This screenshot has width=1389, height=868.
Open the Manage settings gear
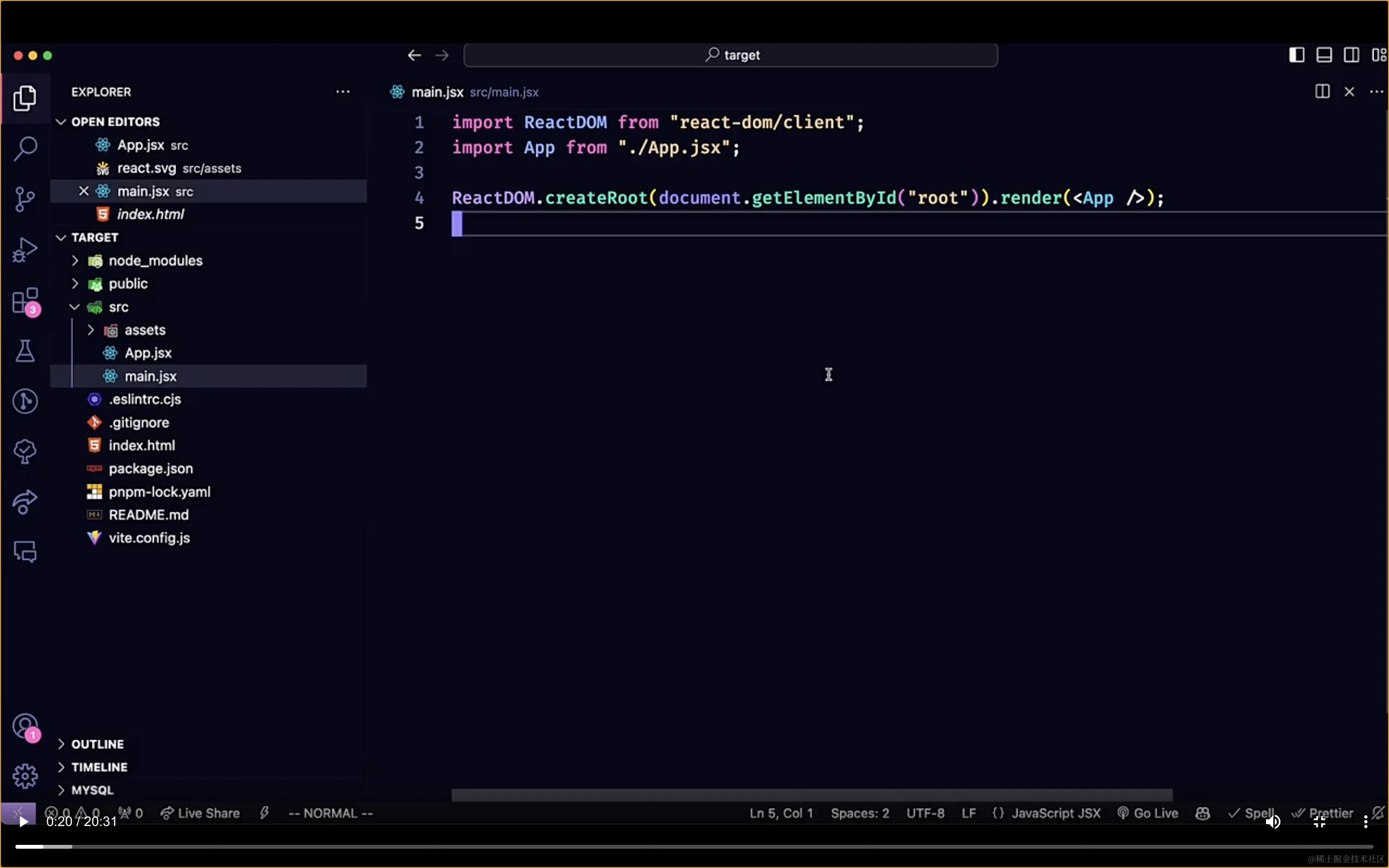[25, 775]
